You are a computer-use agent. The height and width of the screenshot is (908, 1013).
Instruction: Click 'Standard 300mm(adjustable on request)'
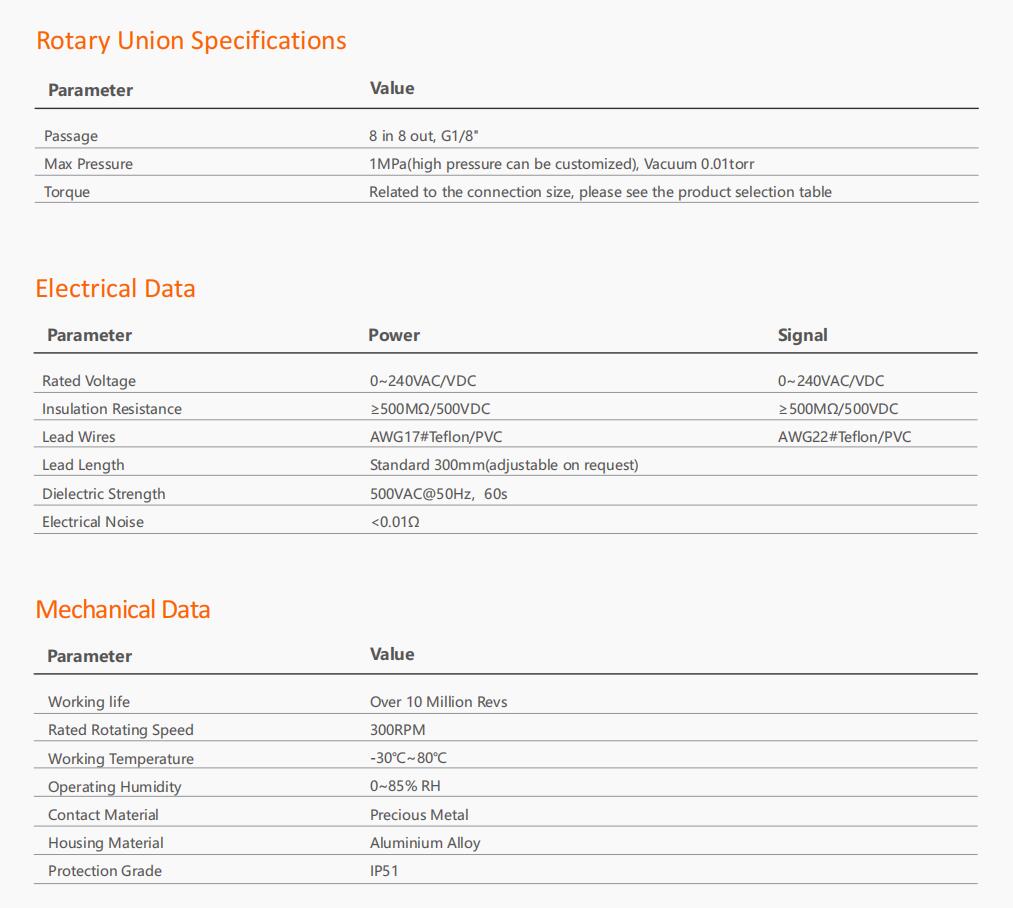pos(504,465)
